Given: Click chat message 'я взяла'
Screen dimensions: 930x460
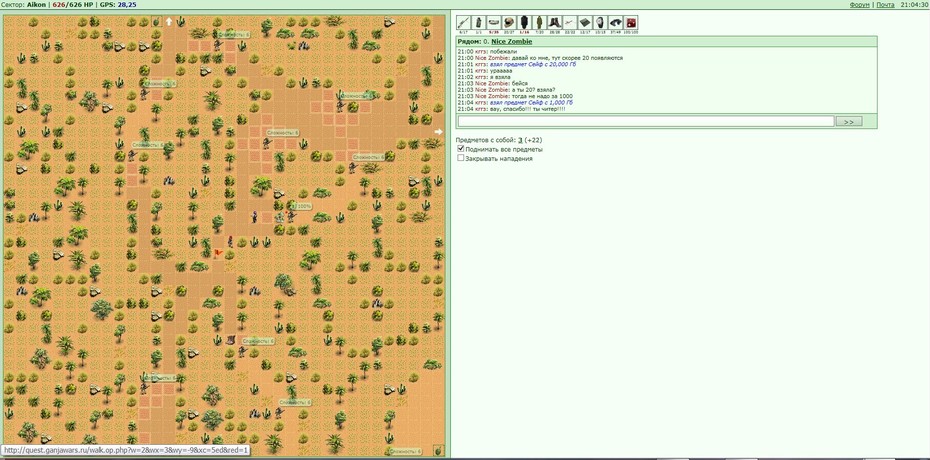Looking at the screenshot, I should tap(501, 77).
